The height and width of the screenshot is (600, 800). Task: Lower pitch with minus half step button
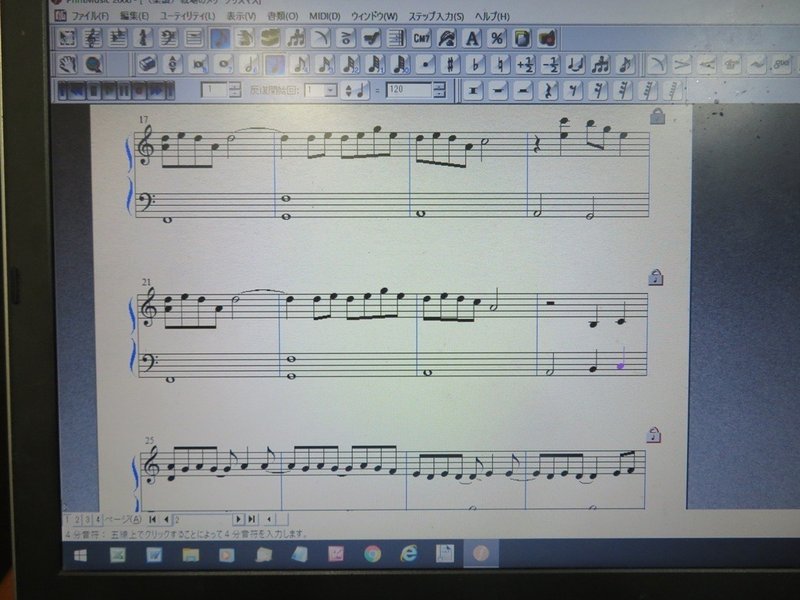click(x=550, y=64)
